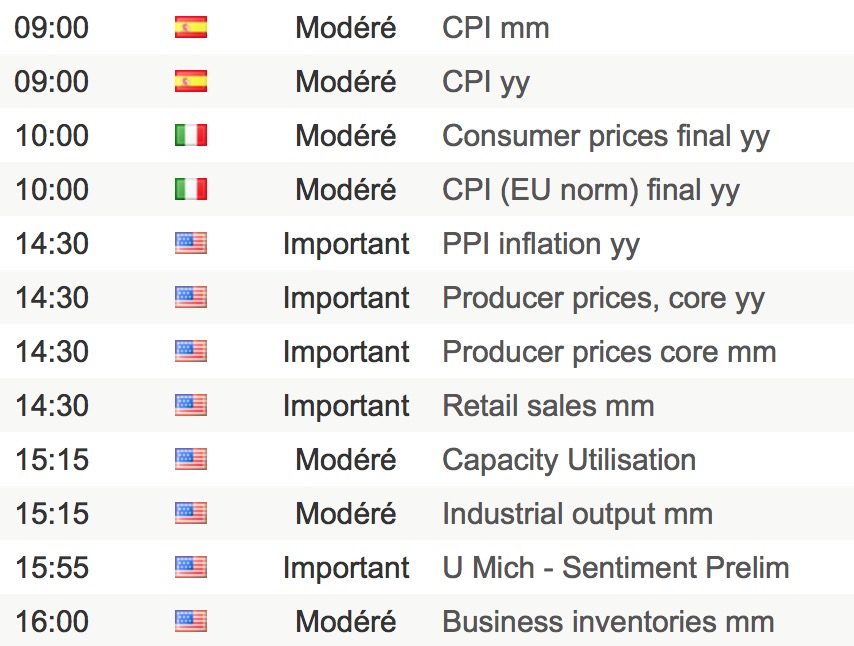The height and width of the screenshot is (646, 854).
Task: Open the CPI mm event
Action: point(495,27)
